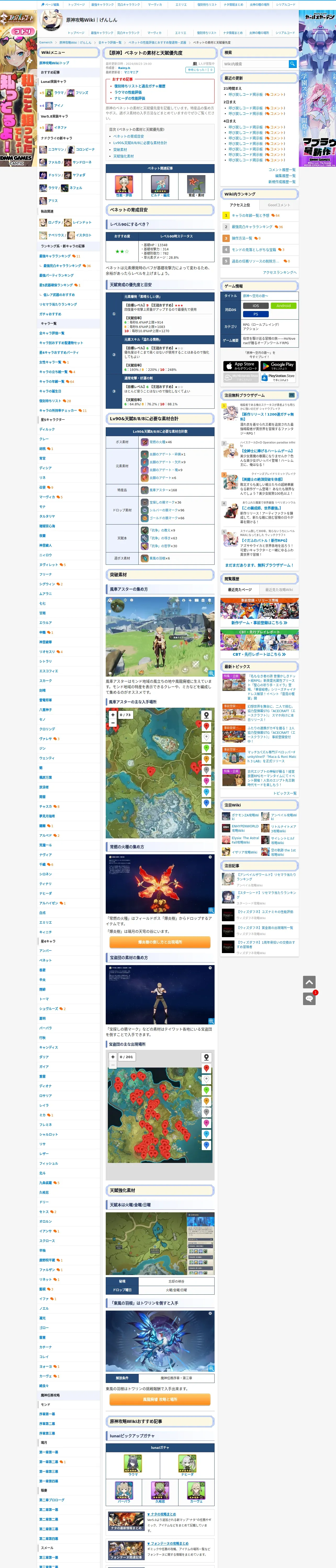Open the App Store download badge
This screenshot has width=336, height=1568.
point(241,366)
